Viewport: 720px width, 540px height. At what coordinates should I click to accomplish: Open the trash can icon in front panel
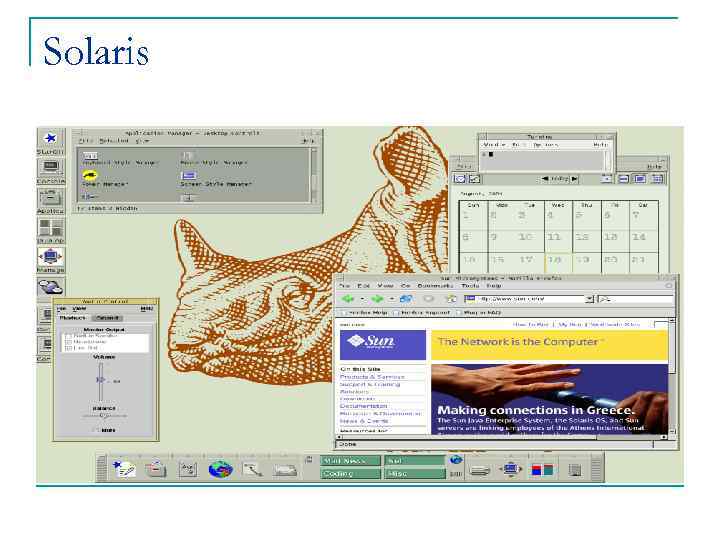pyautogui.click(x=575, y=470)
